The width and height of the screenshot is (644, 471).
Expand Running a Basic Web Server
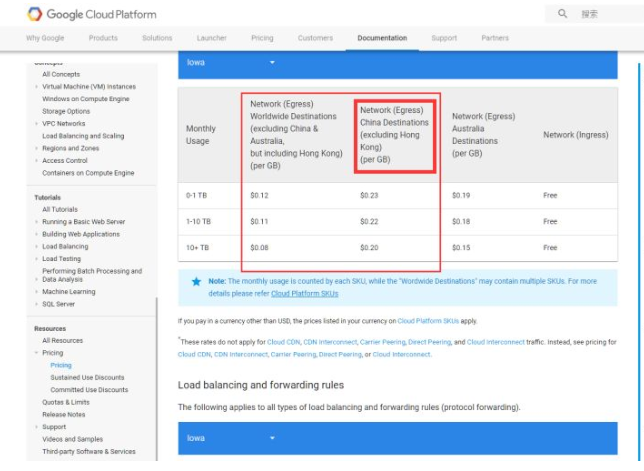point(83,222)
